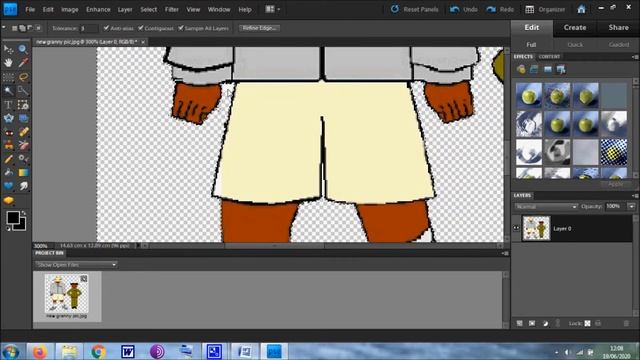Show Filters in the Effects panel

[x=521, y=69]
